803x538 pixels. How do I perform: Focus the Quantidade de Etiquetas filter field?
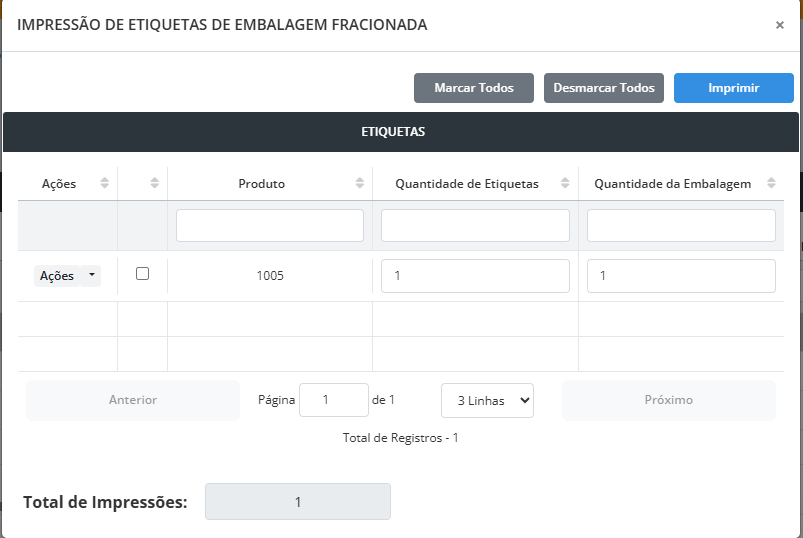pyautogui.click(x=475, y=225)
